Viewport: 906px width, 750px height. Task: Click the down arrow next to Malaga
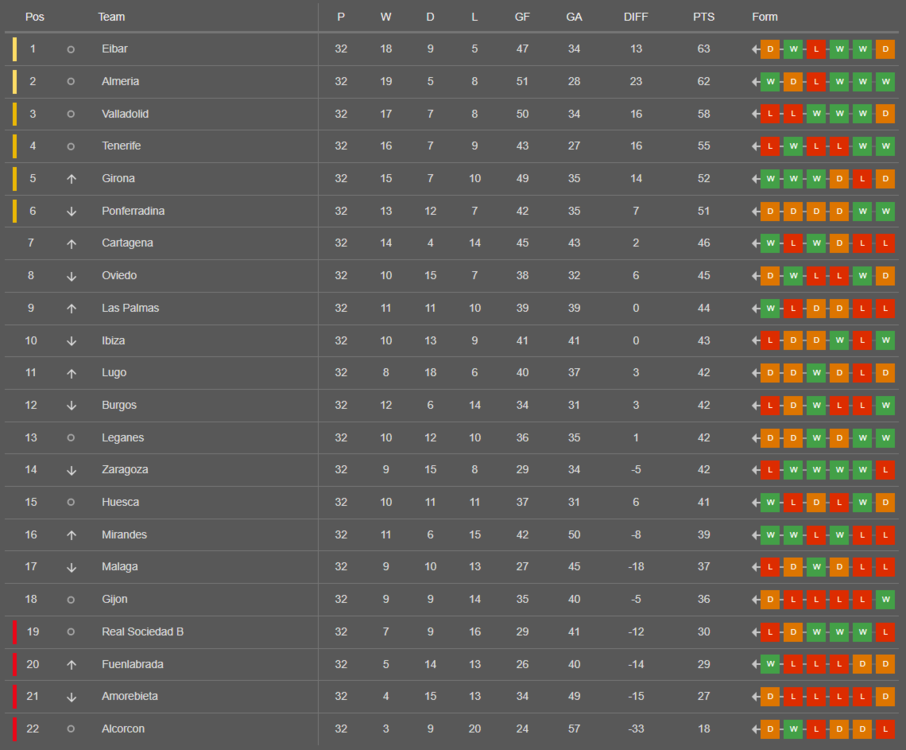click(71, 567)
